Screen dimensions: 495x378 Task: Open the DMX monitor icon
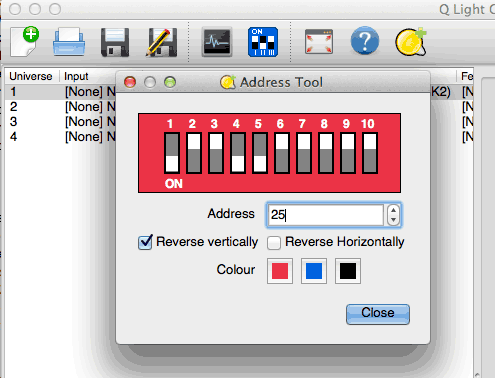click(217, 42)
